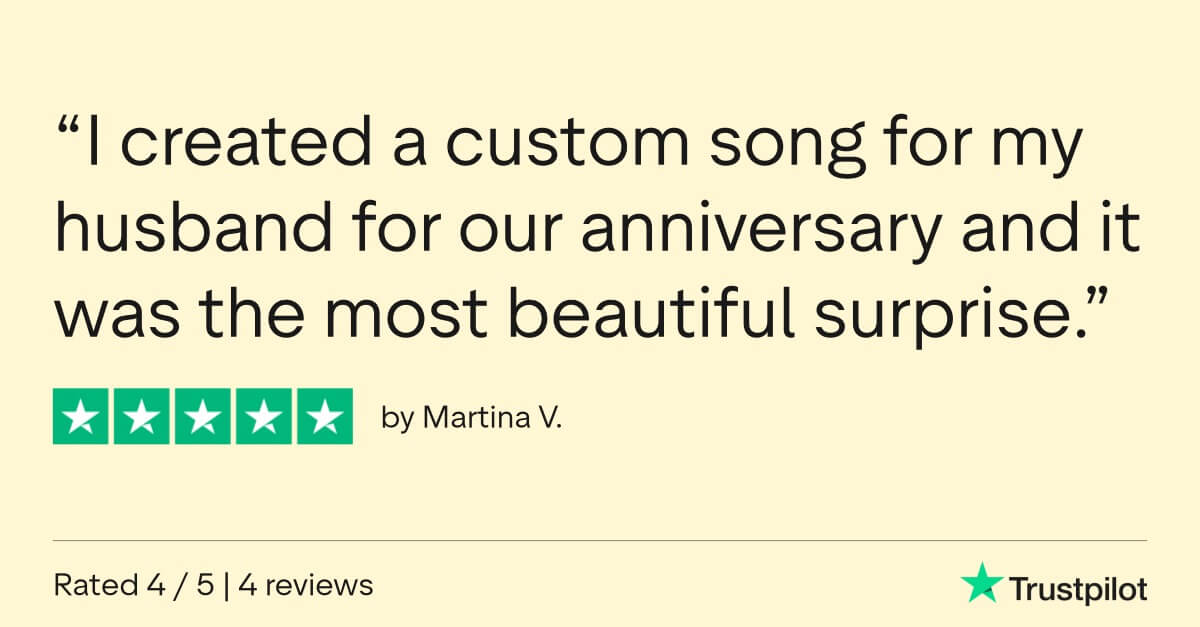
Task: Click the Trustpilot brand name text
Action: coord(1078,589)
